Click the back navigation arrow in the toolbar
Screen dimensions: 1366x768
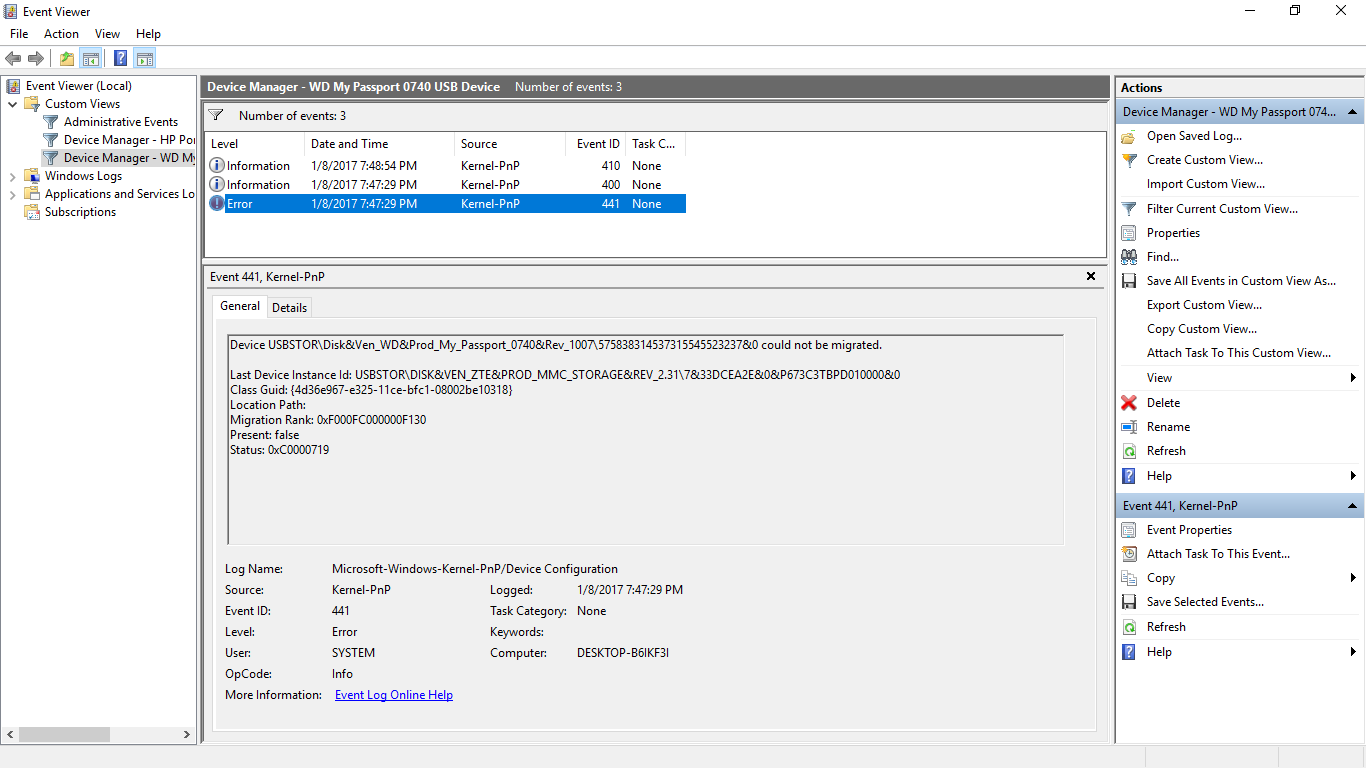click(x=13, y=57)
